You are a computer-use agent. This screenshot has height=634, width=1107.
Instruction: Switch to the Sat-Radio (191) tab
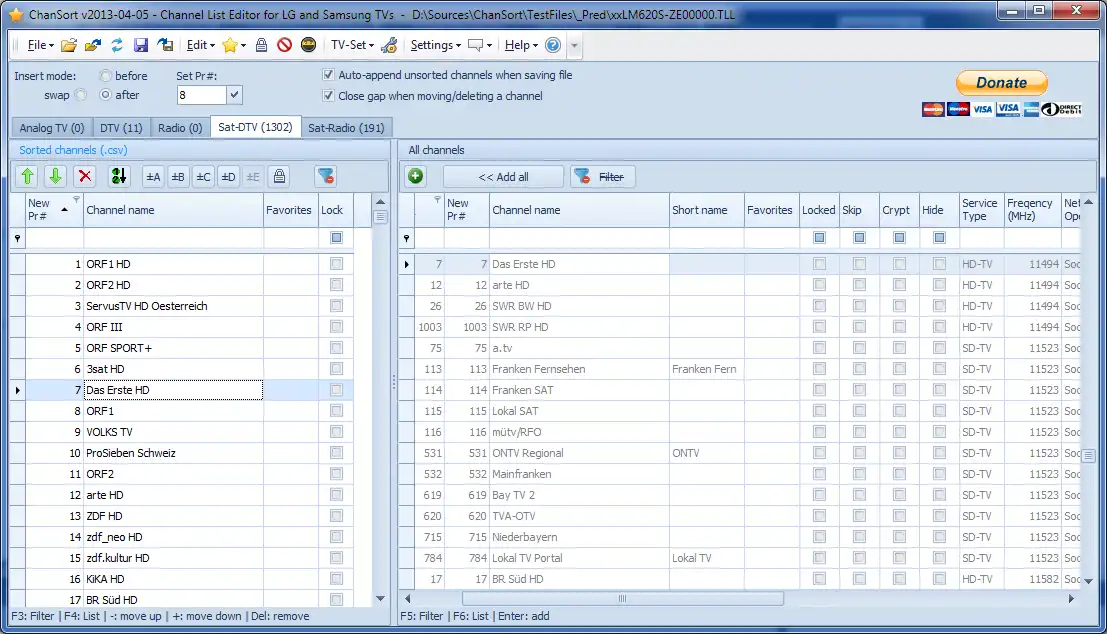pyautogui.click(x=346, y=128)
